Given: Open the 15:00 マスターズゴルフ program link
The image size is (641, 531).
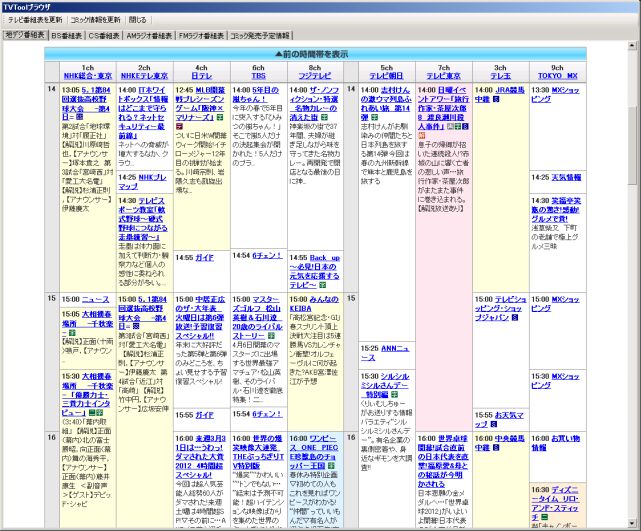Looking at the screenshot, I should click(x=257, y=317).
